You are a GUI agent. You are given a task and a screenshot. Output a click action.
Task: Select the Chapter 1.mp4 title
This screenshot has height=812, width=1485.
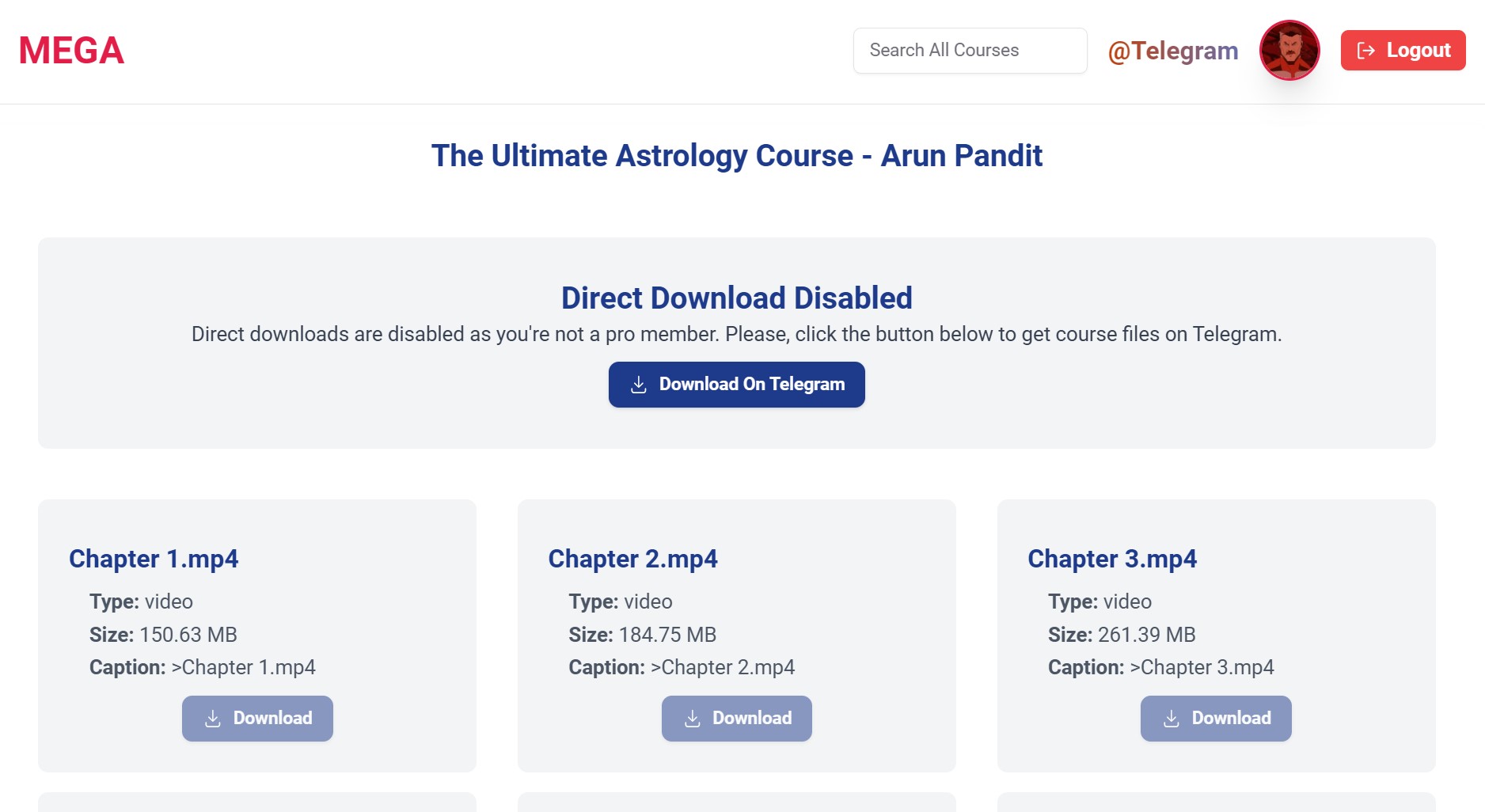[x=154, y=559]
